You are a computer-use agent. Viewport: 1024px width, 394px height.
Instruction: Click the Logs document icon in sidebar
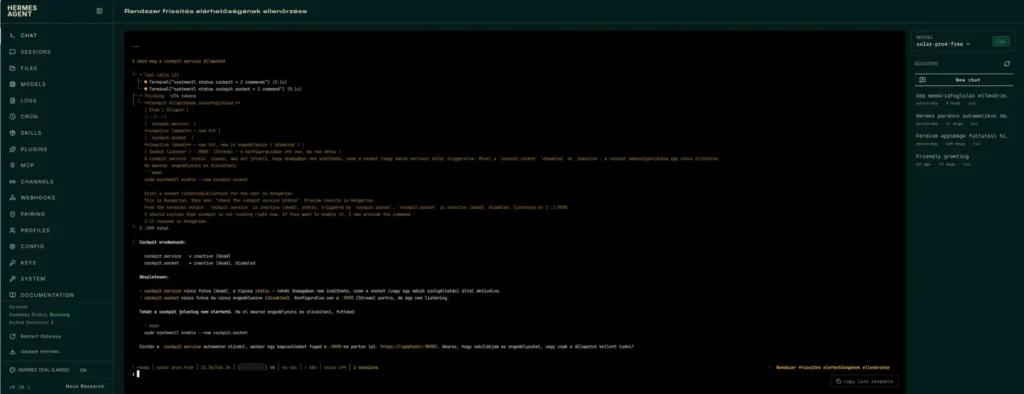coord(12,101)
